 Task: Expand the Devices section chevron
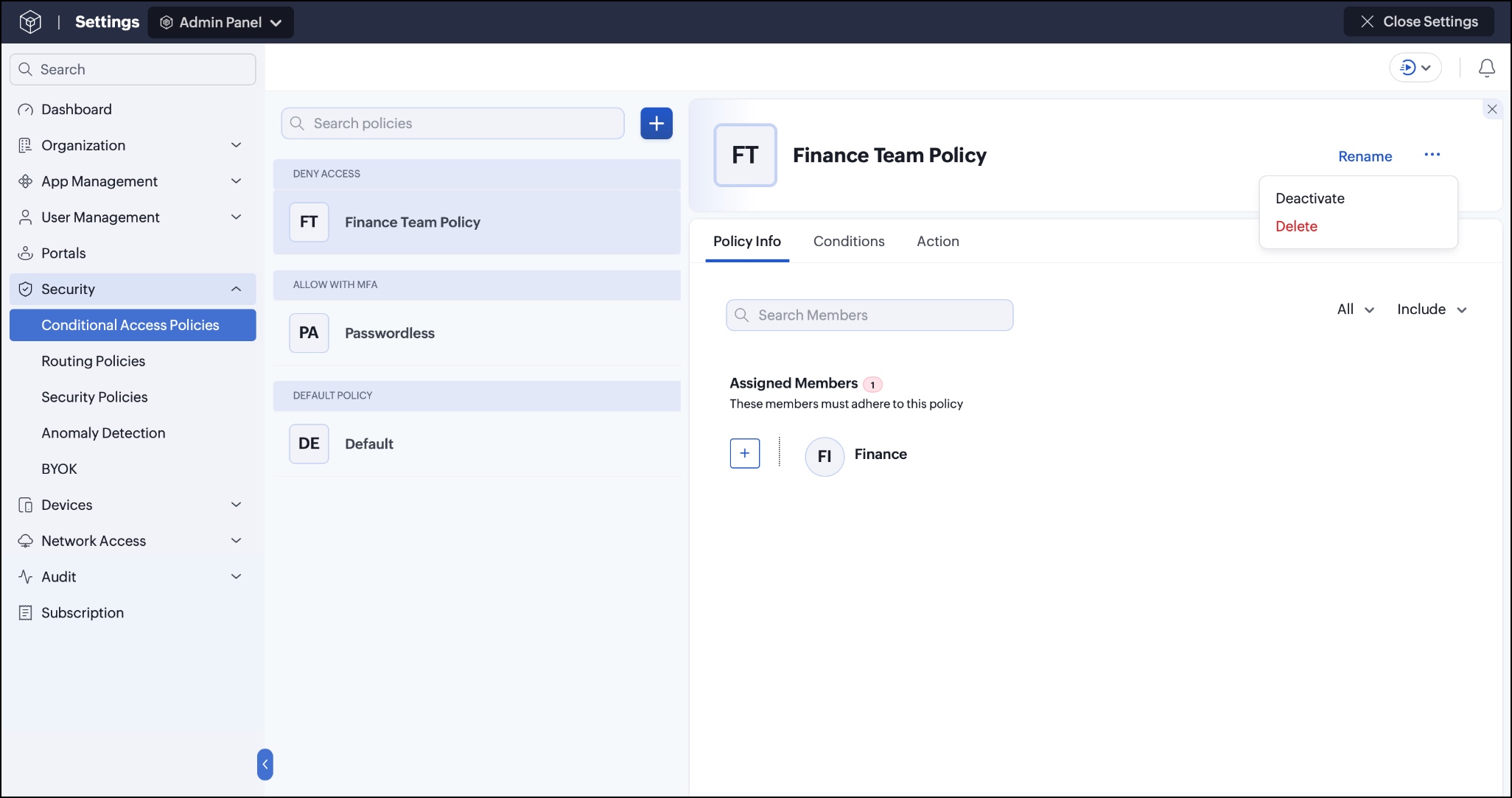pyautogui.click(x=237, y=505)
